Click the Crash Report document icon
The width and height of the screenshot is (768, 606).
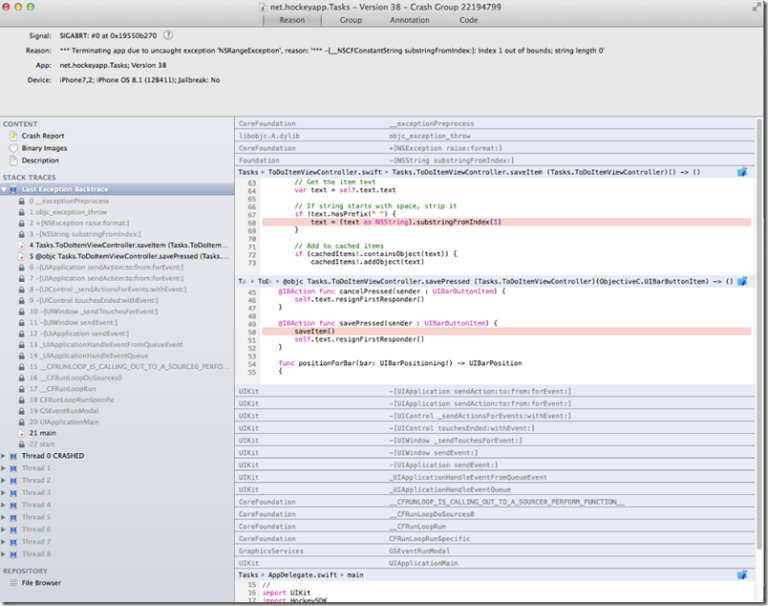12,136
